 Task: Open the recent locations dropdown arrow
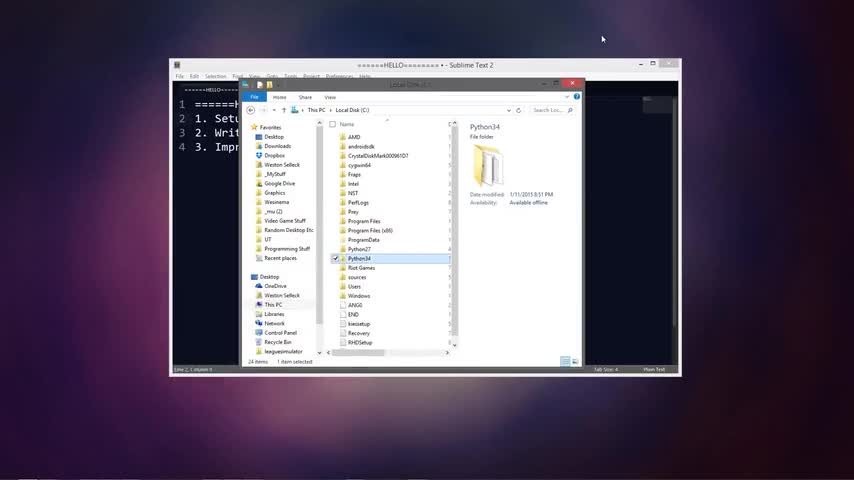[x=274, y=110]
